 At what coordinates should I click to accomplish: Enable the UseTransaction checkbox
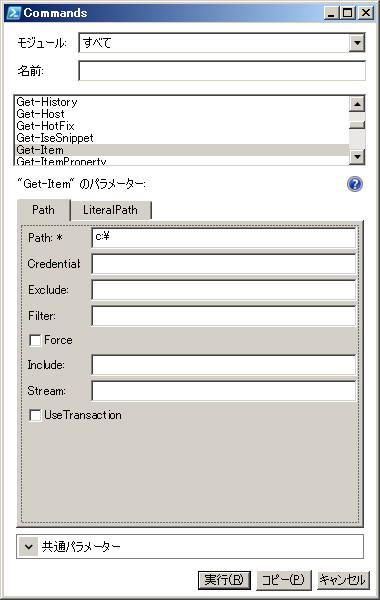pyautogui.click(x=35, y=415)
